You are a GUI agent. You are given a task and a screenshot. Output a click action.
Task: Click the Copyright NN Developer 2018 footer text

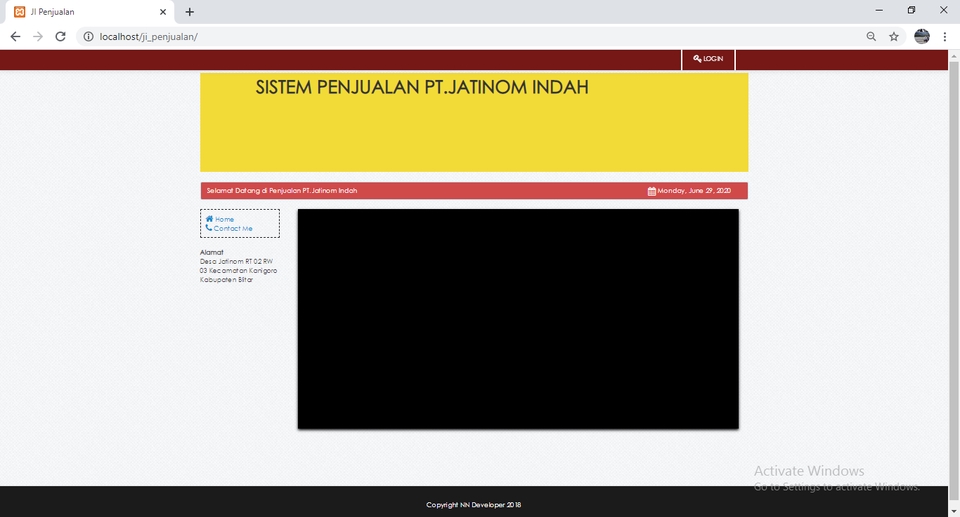[x=474, y=505]
